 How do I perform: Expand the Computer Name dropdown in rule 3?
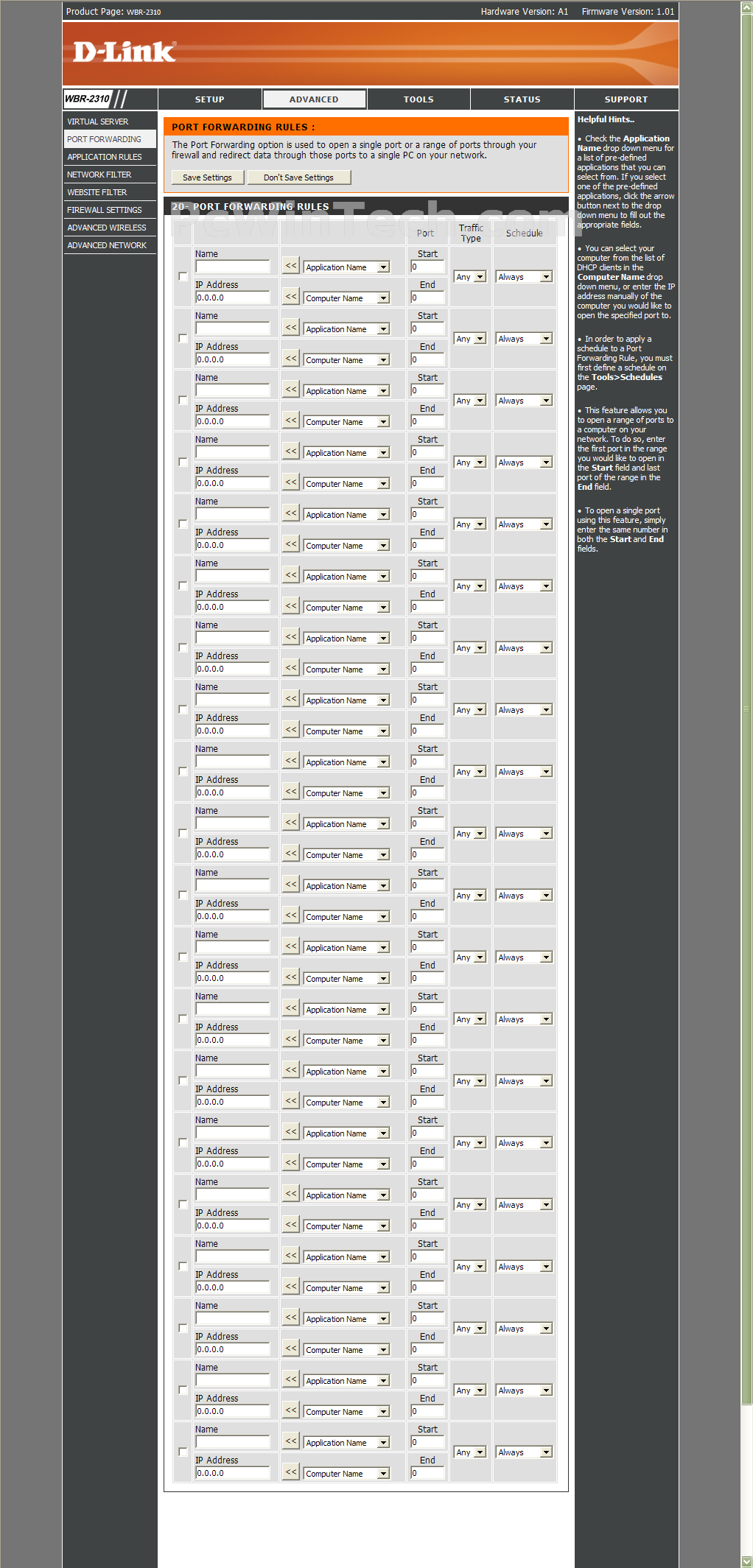(346, 422)
